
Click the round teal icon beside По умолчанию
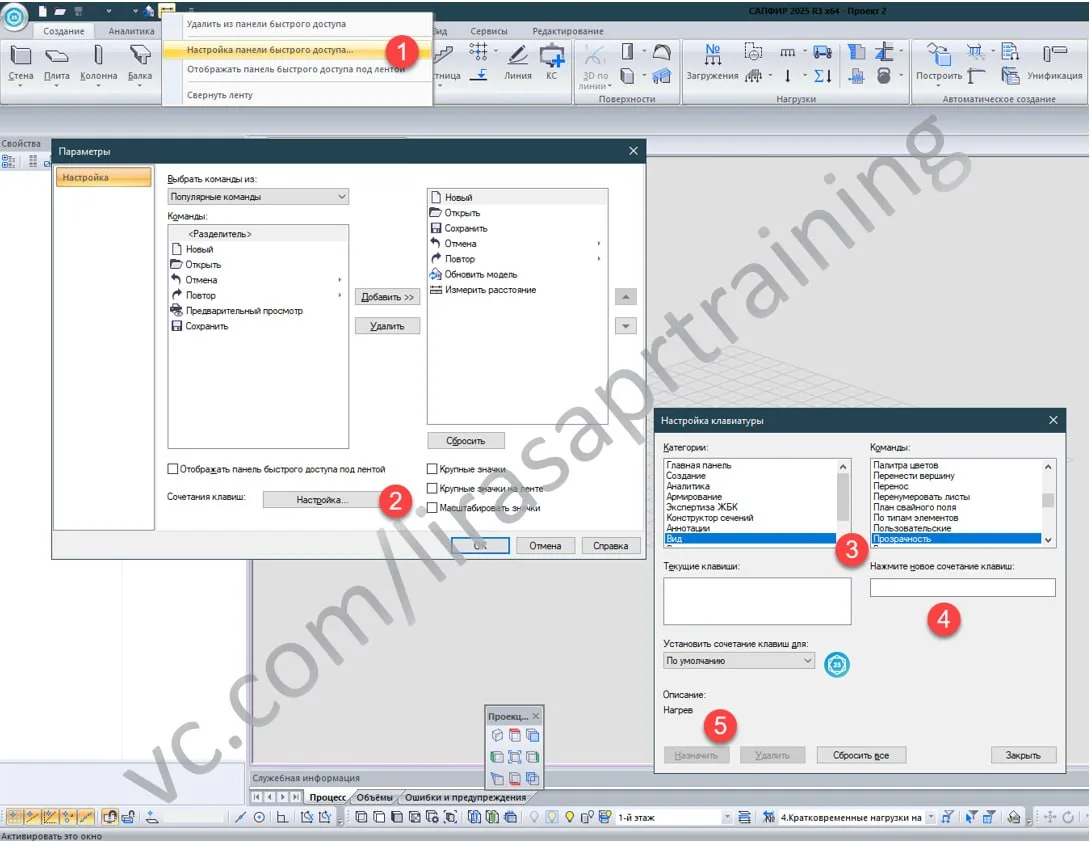[836, 664]
